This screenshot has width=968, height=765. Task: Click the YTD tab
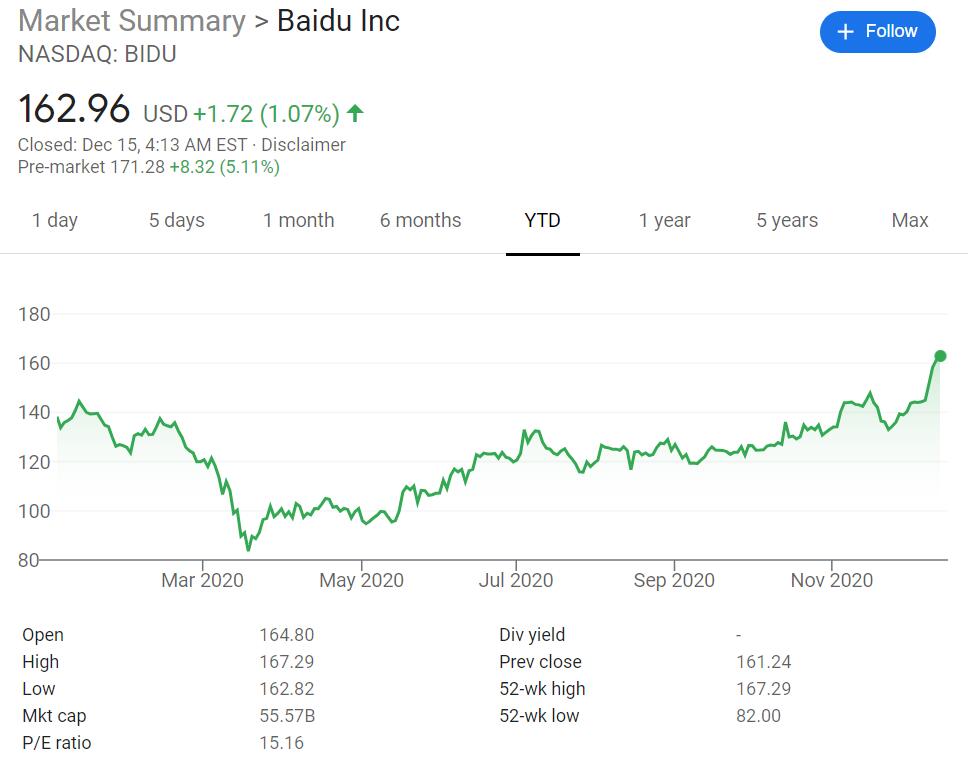point(543,220)
